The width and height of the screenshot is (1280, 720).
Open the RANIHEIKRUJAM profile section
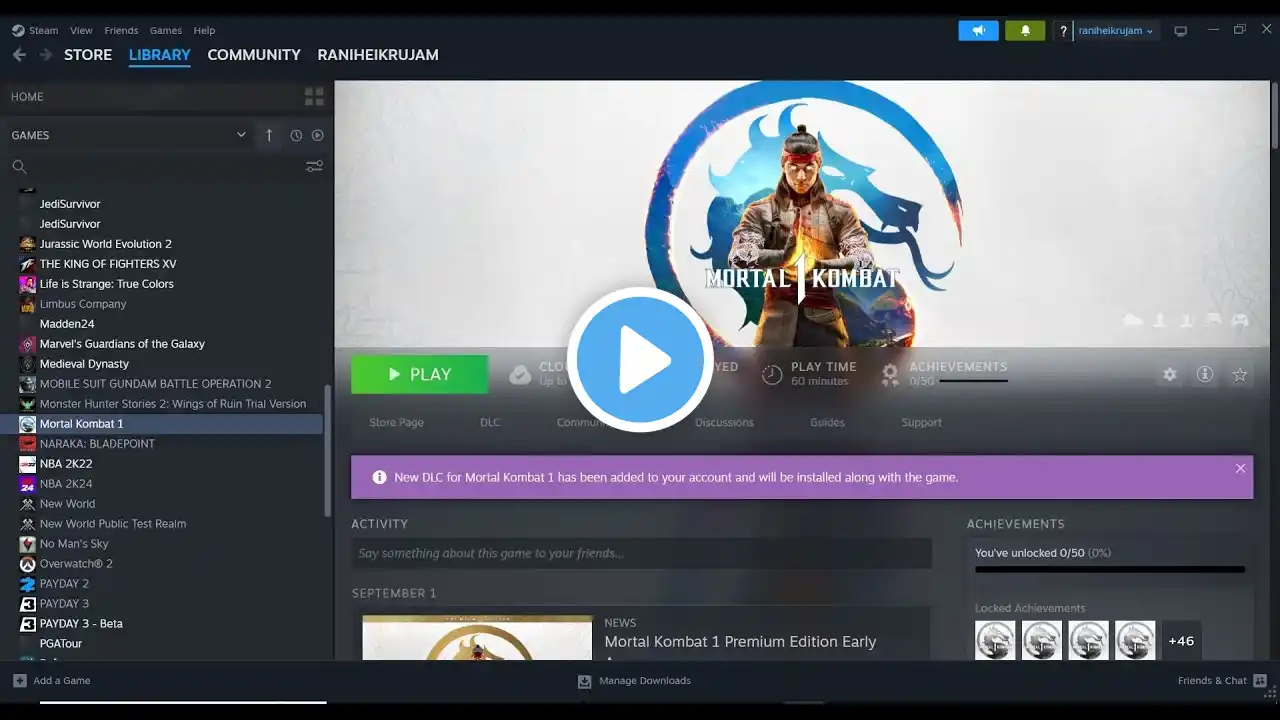point(378,55)
